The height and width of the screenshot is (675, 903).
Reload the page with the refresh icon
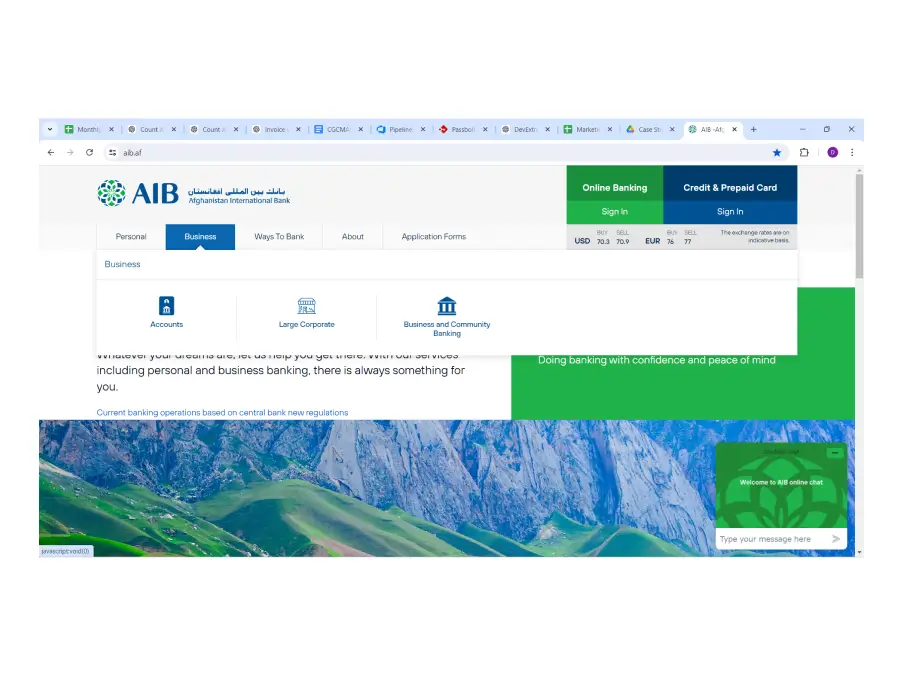[x=88, y=152]
